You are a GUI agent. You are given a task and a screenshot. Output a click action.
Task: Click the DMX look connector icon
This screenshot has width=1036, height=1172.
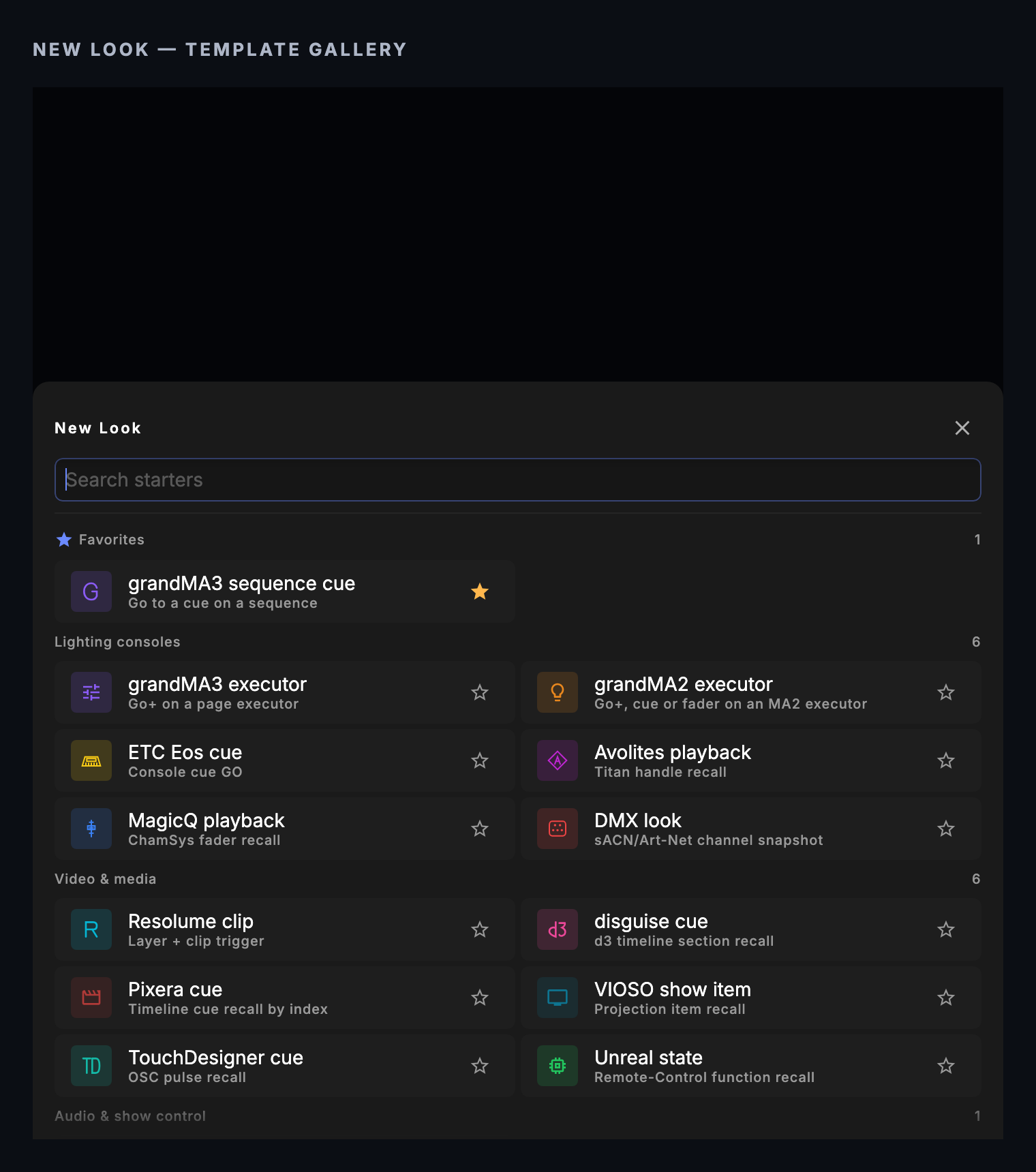(x=558, y=829)
